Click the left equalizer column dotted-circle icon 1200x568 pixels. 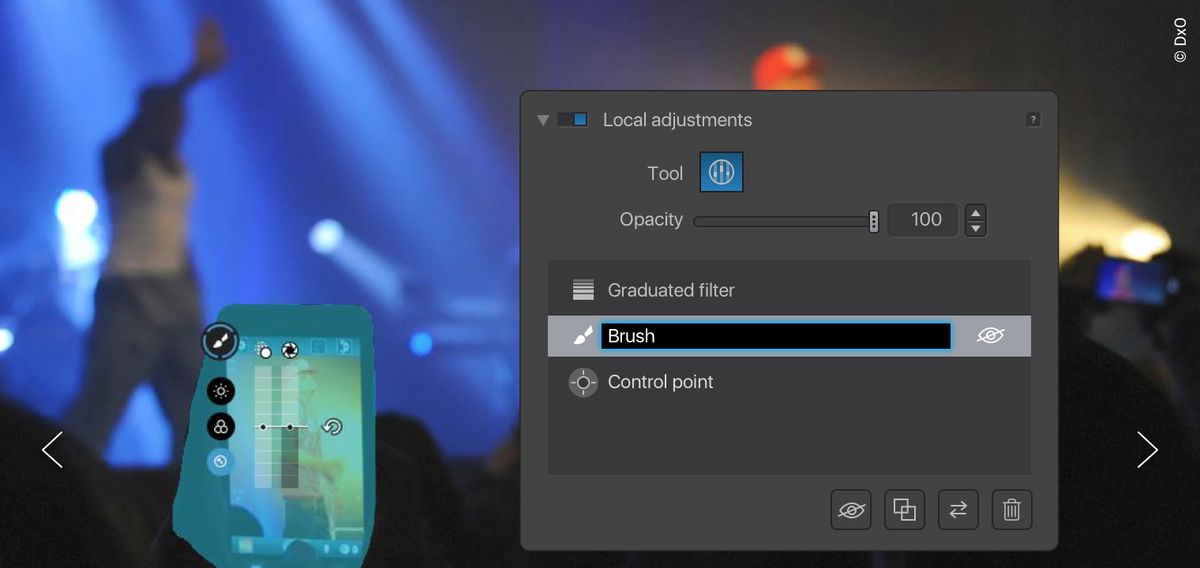tap(264, 350)
